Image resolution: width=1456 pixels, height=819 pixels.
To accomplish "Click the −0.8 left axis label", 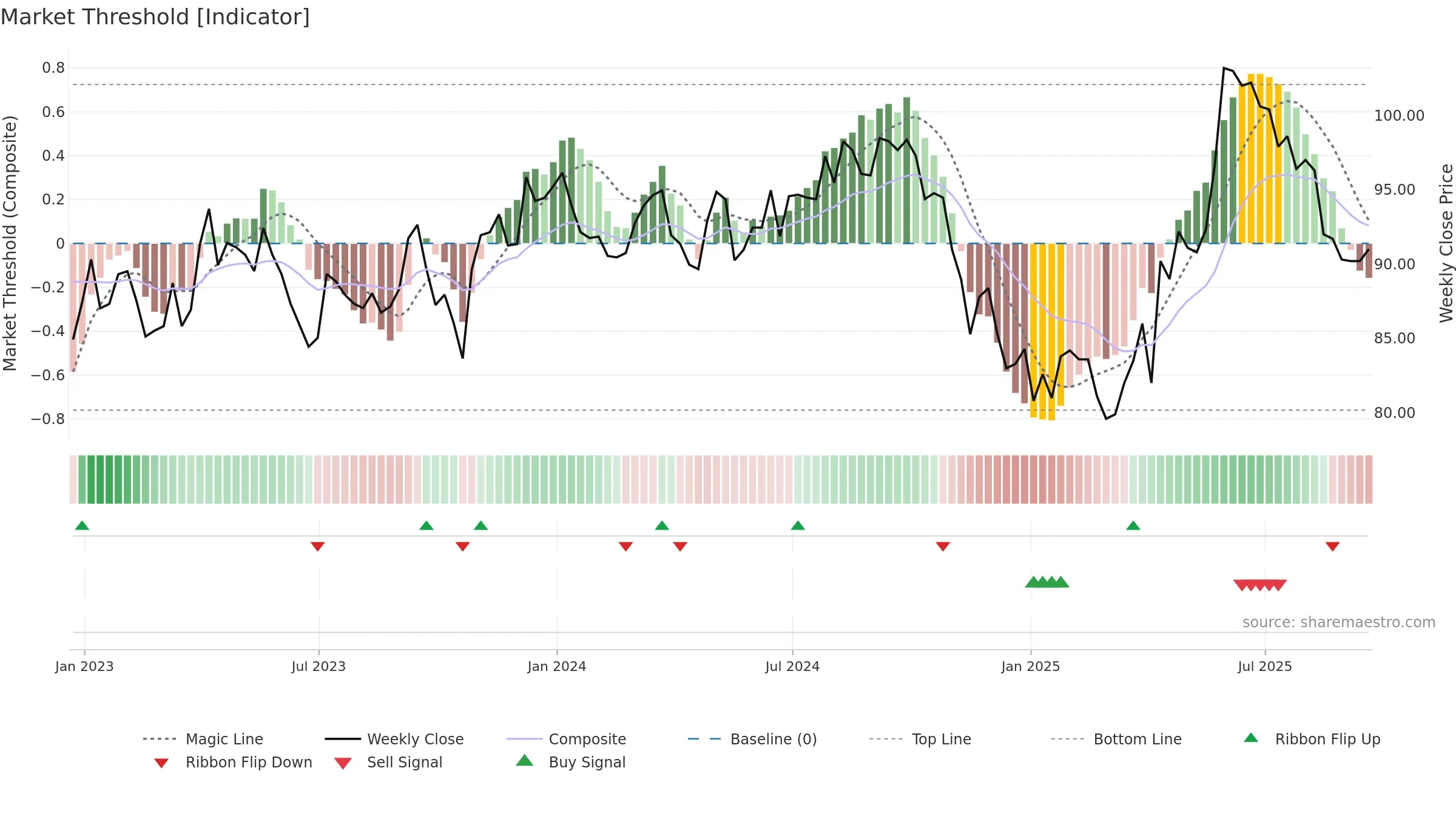I will [x=48, y=419].
